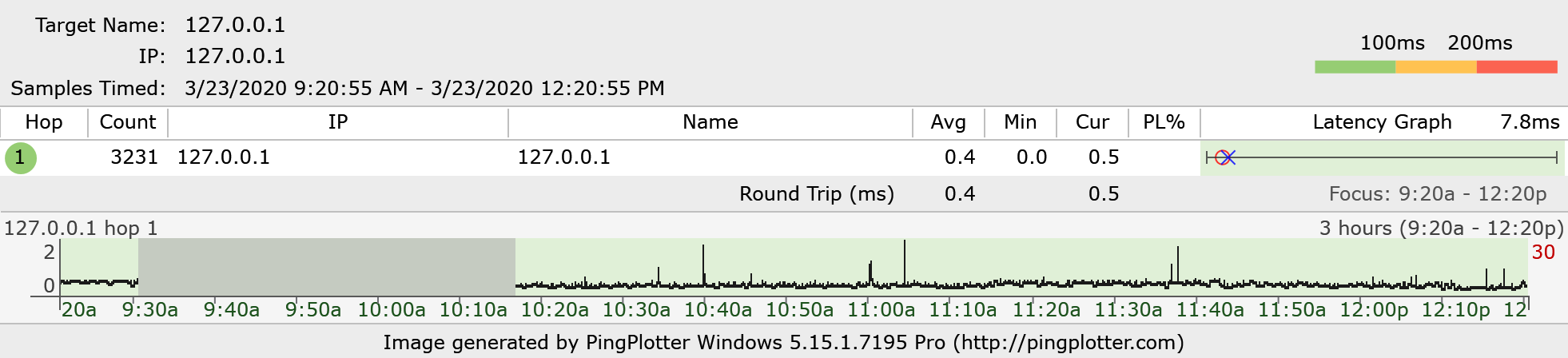Click the PL% column header
Image resolution: width=1568 pixels, height=358 pixels.
(x=1164, y=122)
